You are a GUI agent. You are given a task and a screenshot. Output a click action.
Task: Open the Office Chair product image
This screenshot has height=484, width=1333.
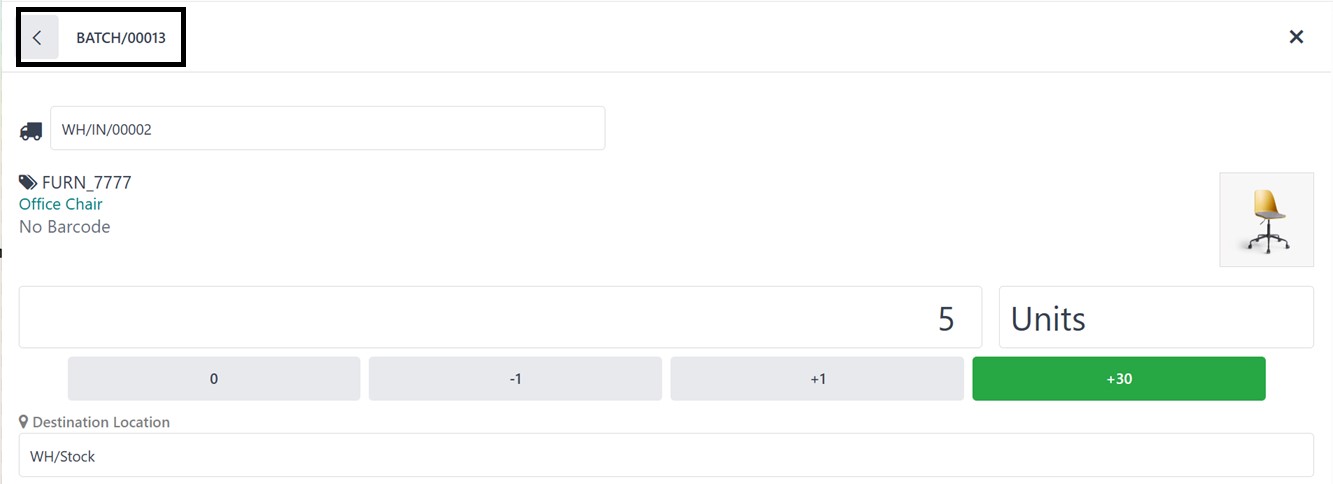click(x=1266, y=220)
